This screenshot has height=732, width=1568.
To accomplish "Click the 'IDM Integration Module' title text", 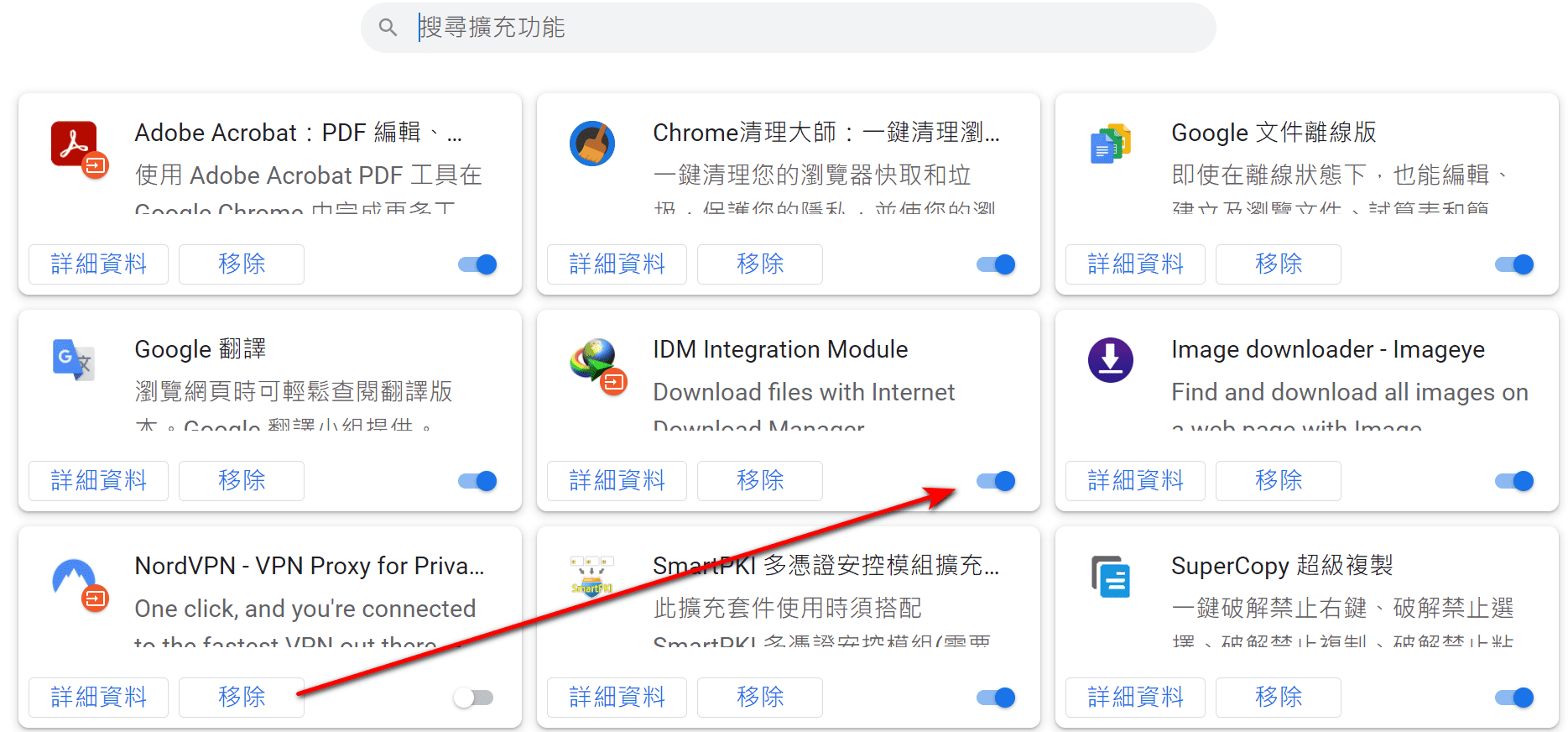I will (780, 349).
